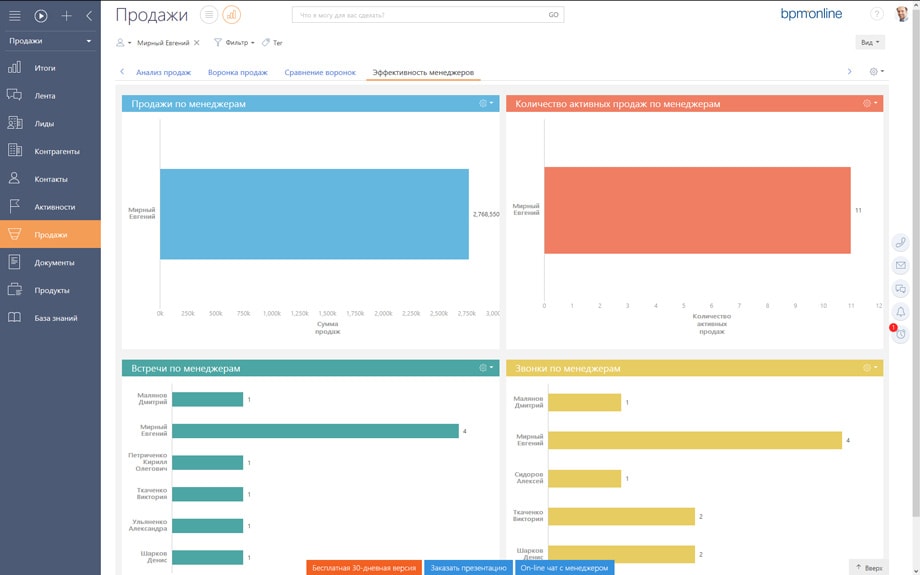The height and width of the screenshot is (575, 920).
Task: Click the Ульяненко Александра label in Встречи
Action: (x=148, y=525)
